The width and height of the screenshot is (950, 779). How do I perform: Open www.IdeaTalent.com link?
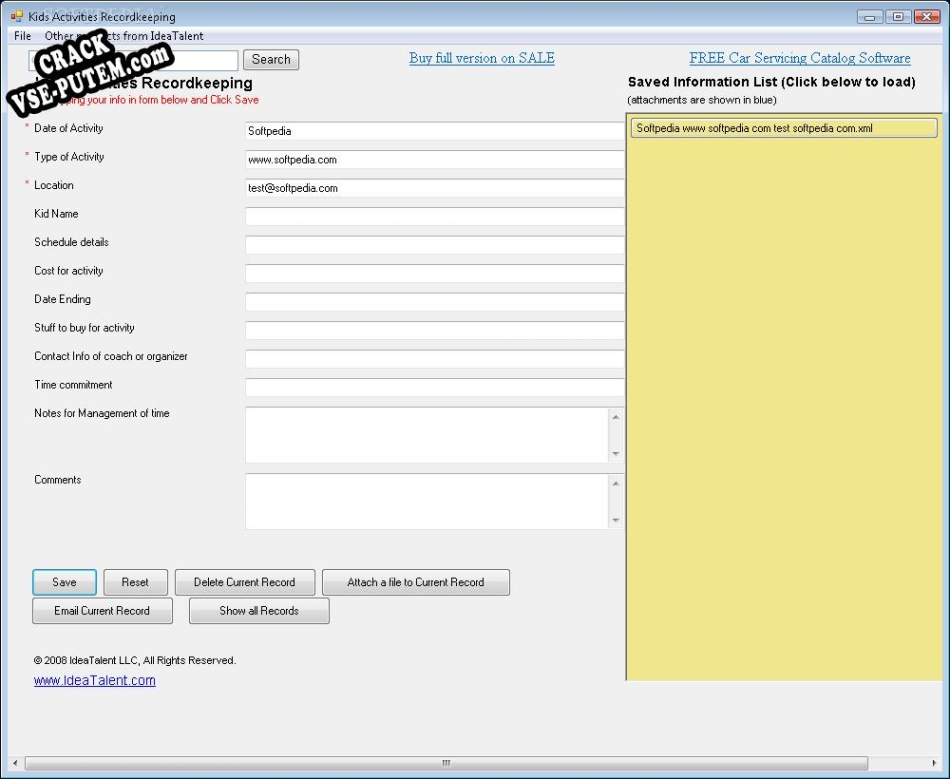95,680
